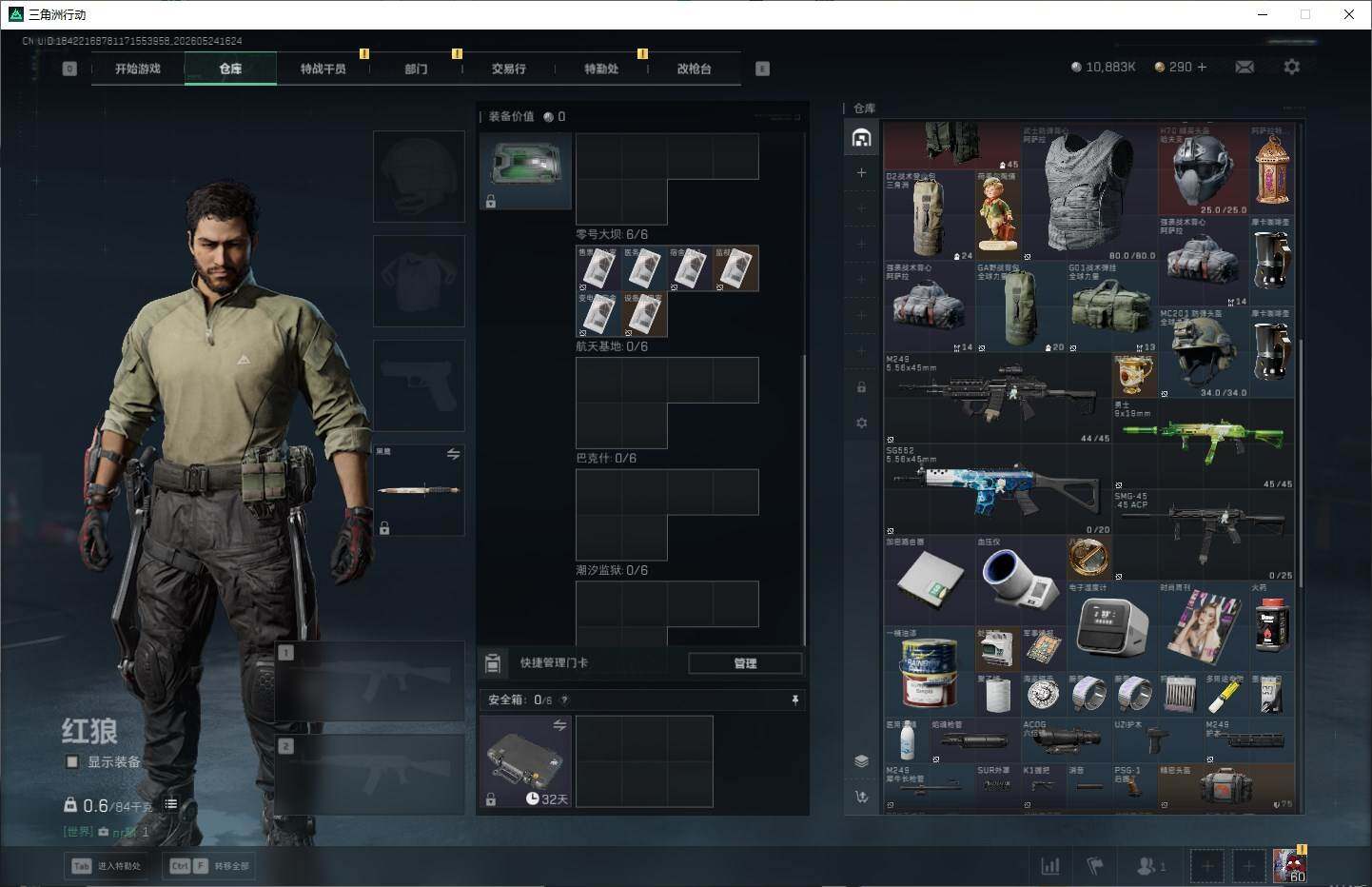Open the 改枪台 tab
The width and height of the screenshot is (1372, 887).
pyautogui.click(x=695, y=69)
